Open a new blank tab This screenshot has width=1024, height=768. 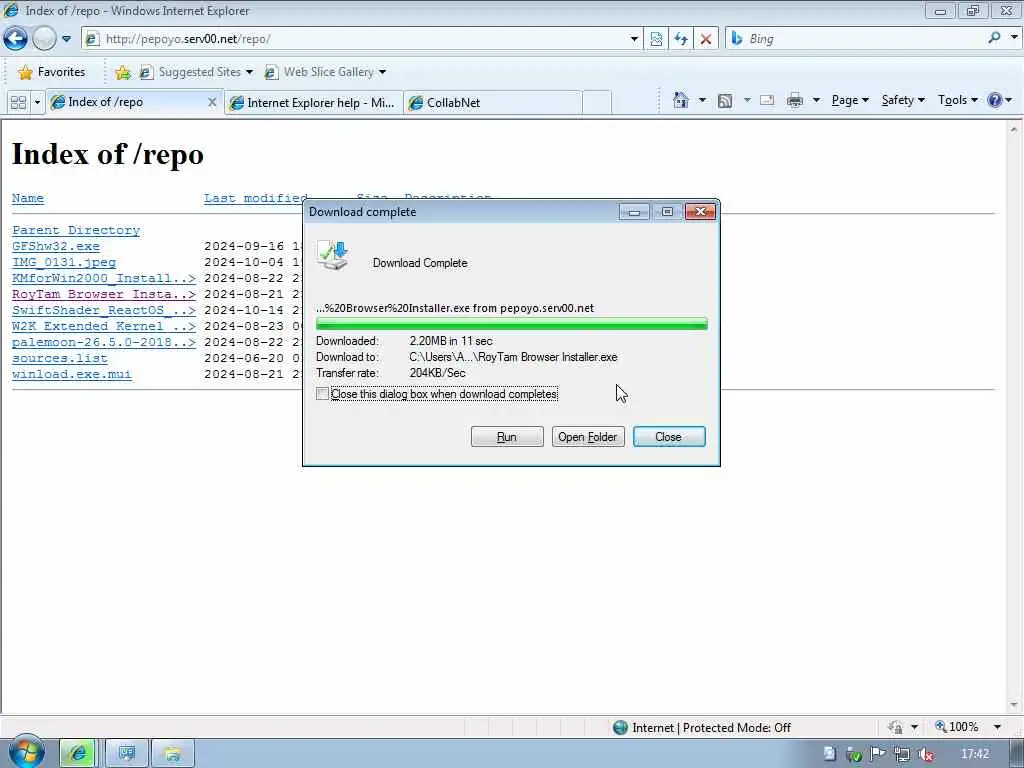[596, 103]
